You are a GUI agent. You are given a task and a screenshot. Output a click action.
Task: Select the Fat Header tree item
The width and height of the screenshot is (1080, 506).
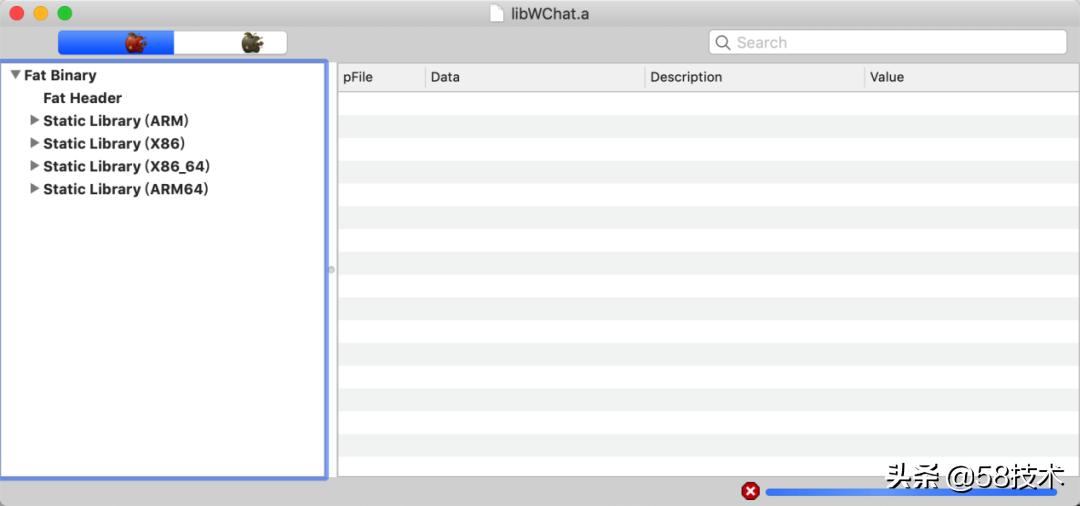[x=83, y=98]
